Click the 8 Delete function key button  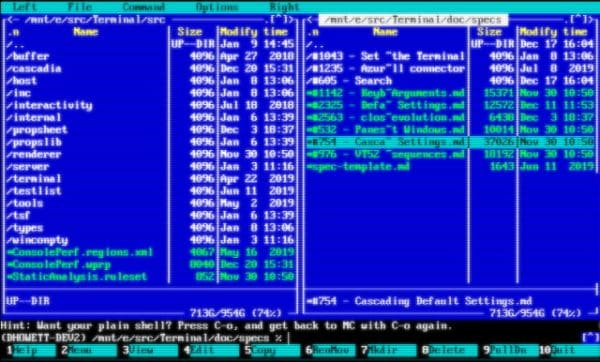click(450, 350)
